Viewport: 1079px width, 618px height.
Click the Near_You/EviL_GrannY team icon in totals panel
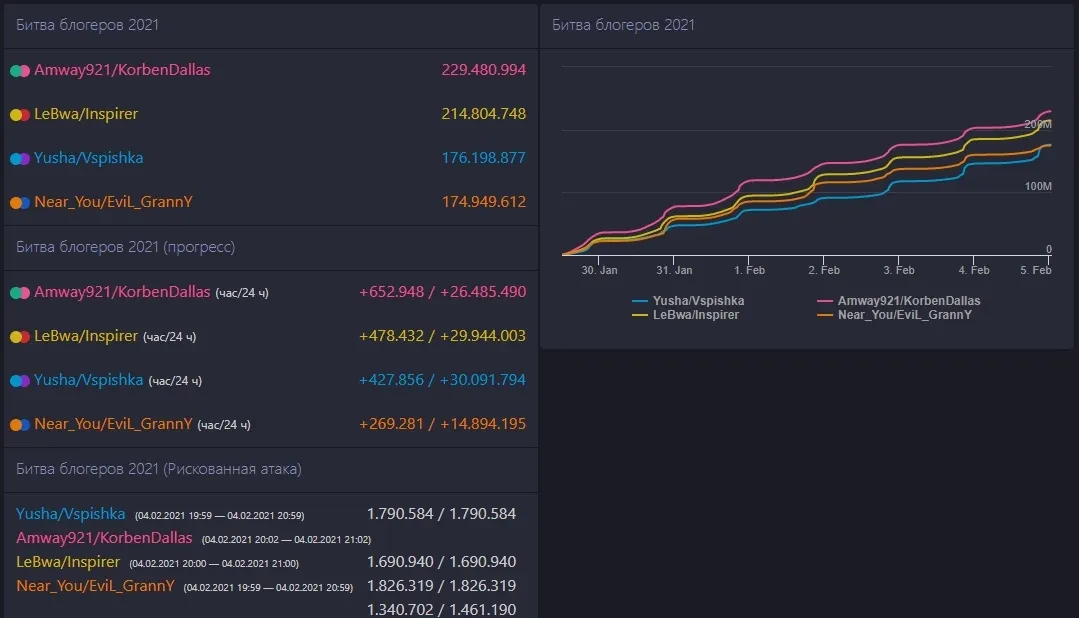point(20,203)
